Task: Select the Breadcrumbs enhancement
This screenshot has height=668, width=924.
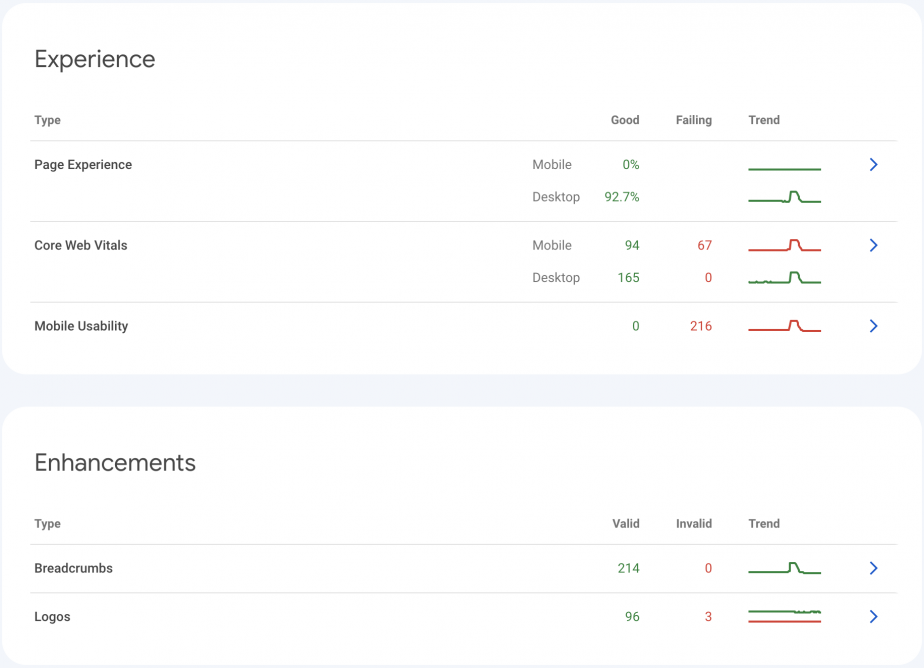Action: 74,568
